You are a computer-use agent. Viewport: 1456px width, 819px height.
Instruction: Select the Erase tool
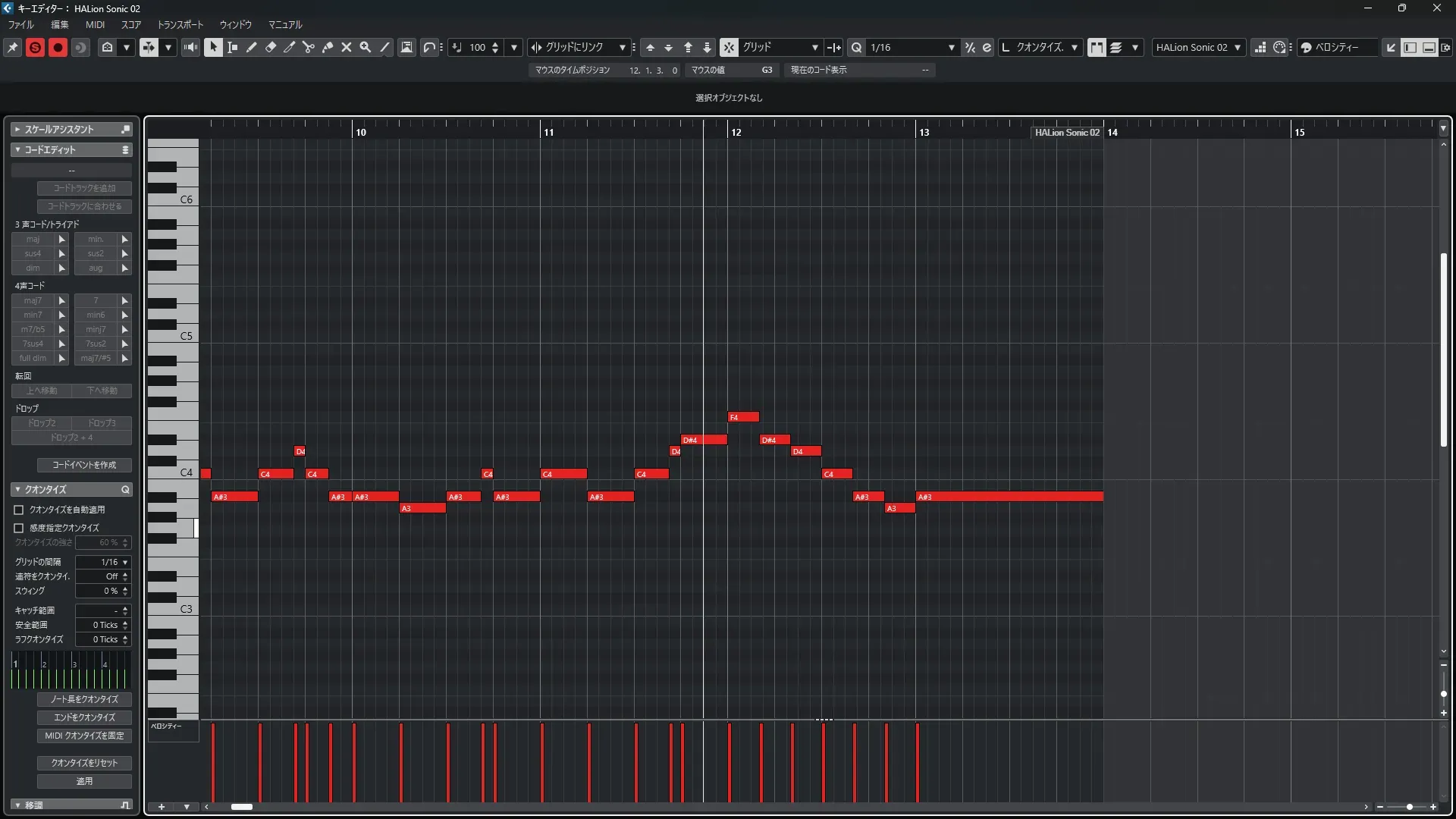[x=271, y=47]
